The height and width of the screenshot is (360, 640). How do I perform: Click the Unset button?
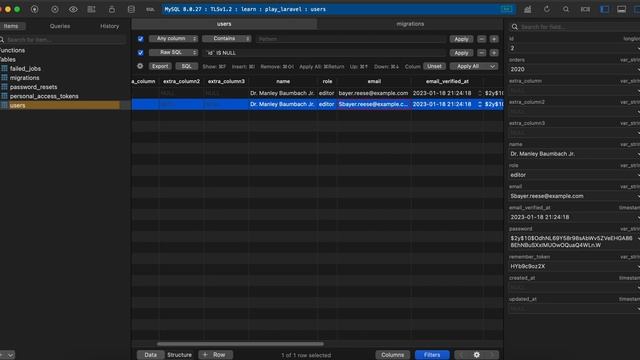point(434,66)
